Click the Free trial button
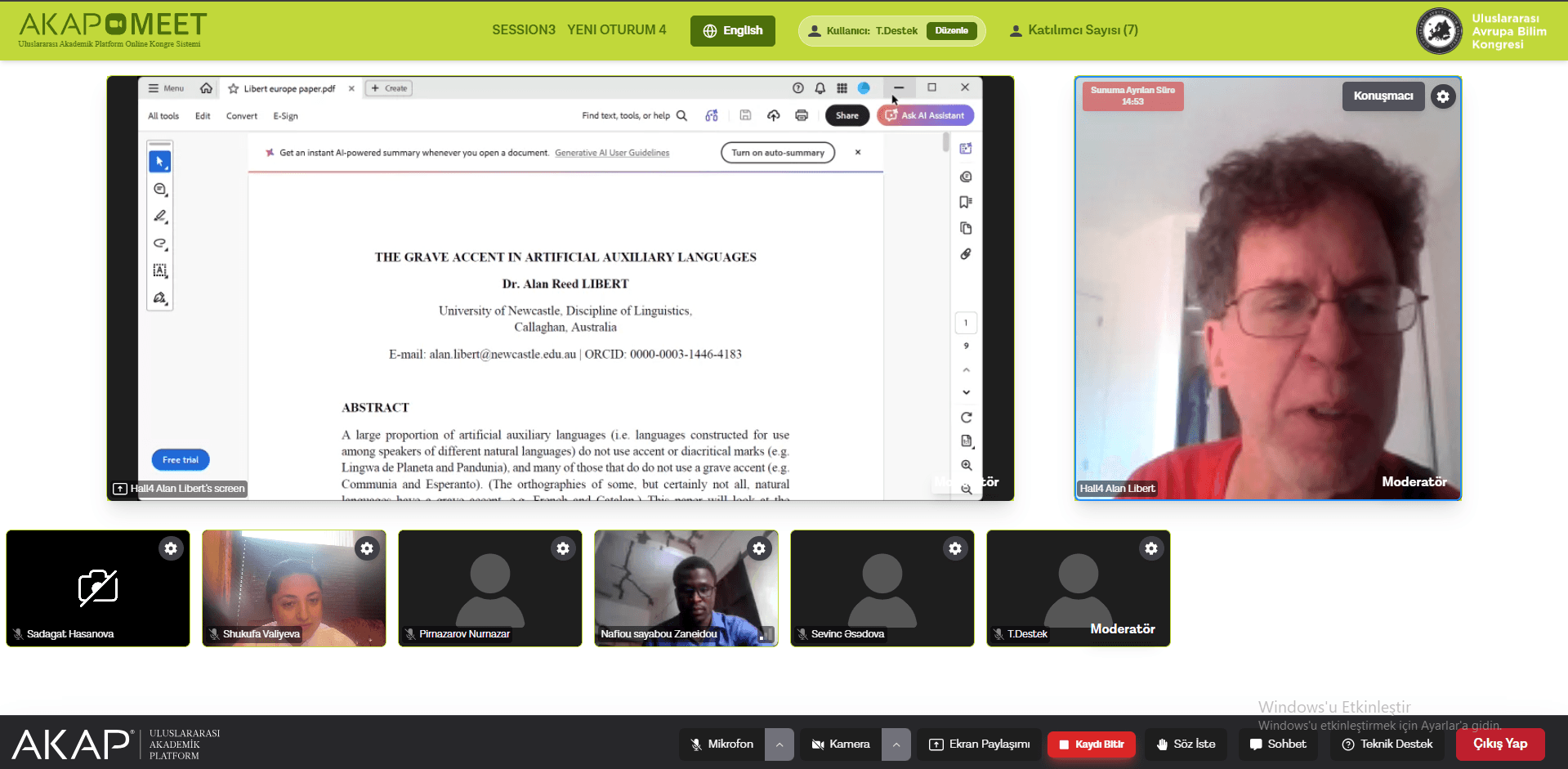This screenshot has width=1568, height=769. click(x=181, y=460)
